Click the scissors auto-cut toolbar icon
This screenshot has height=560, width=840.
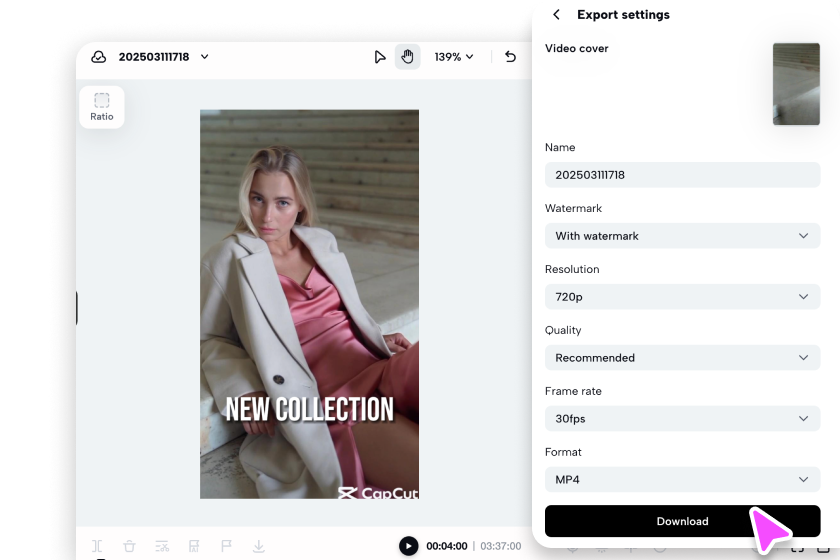(162, 546)
